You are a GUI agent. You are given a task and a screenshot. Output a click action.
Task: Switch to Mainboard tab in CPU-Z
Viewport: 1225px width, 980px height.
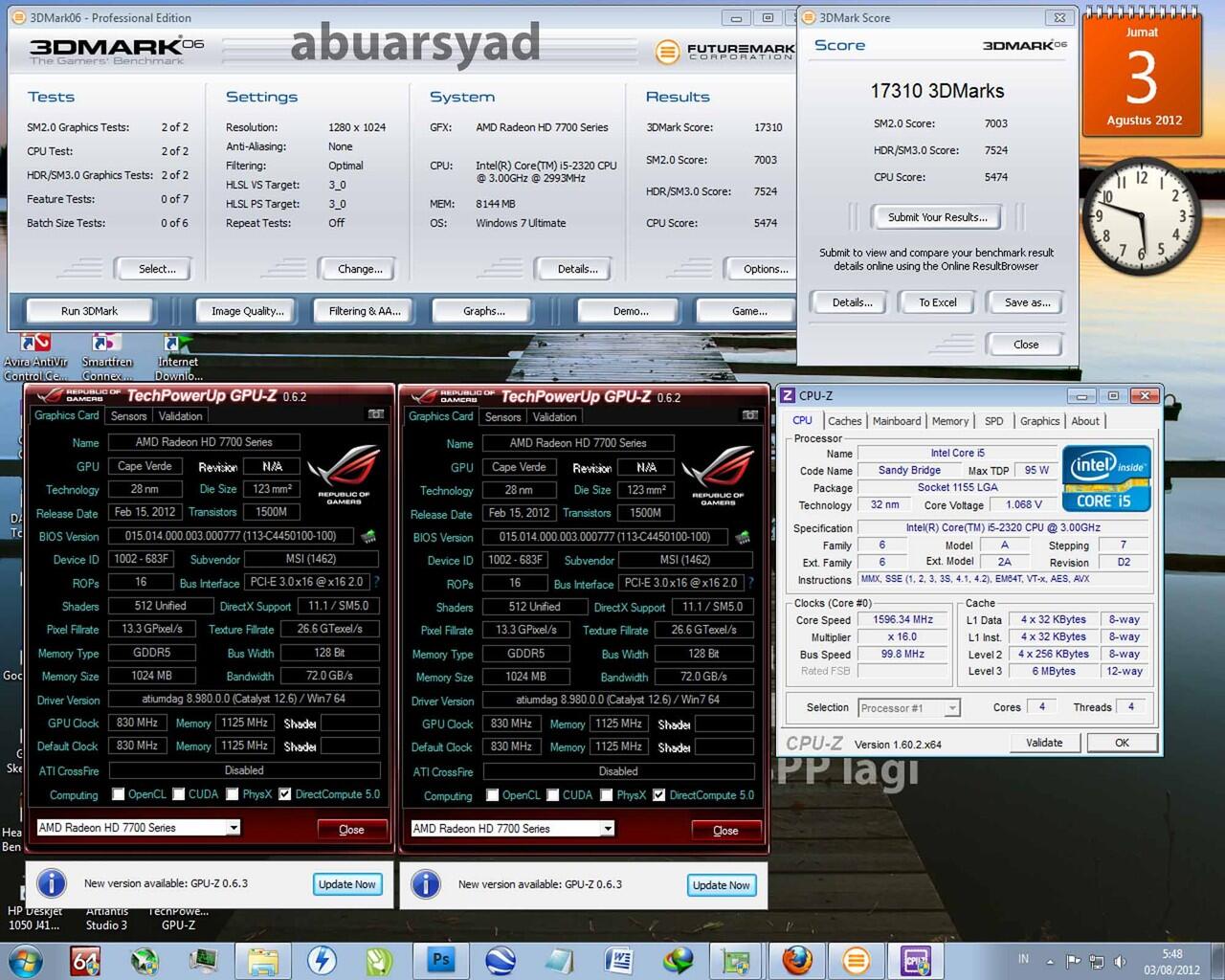897,421
